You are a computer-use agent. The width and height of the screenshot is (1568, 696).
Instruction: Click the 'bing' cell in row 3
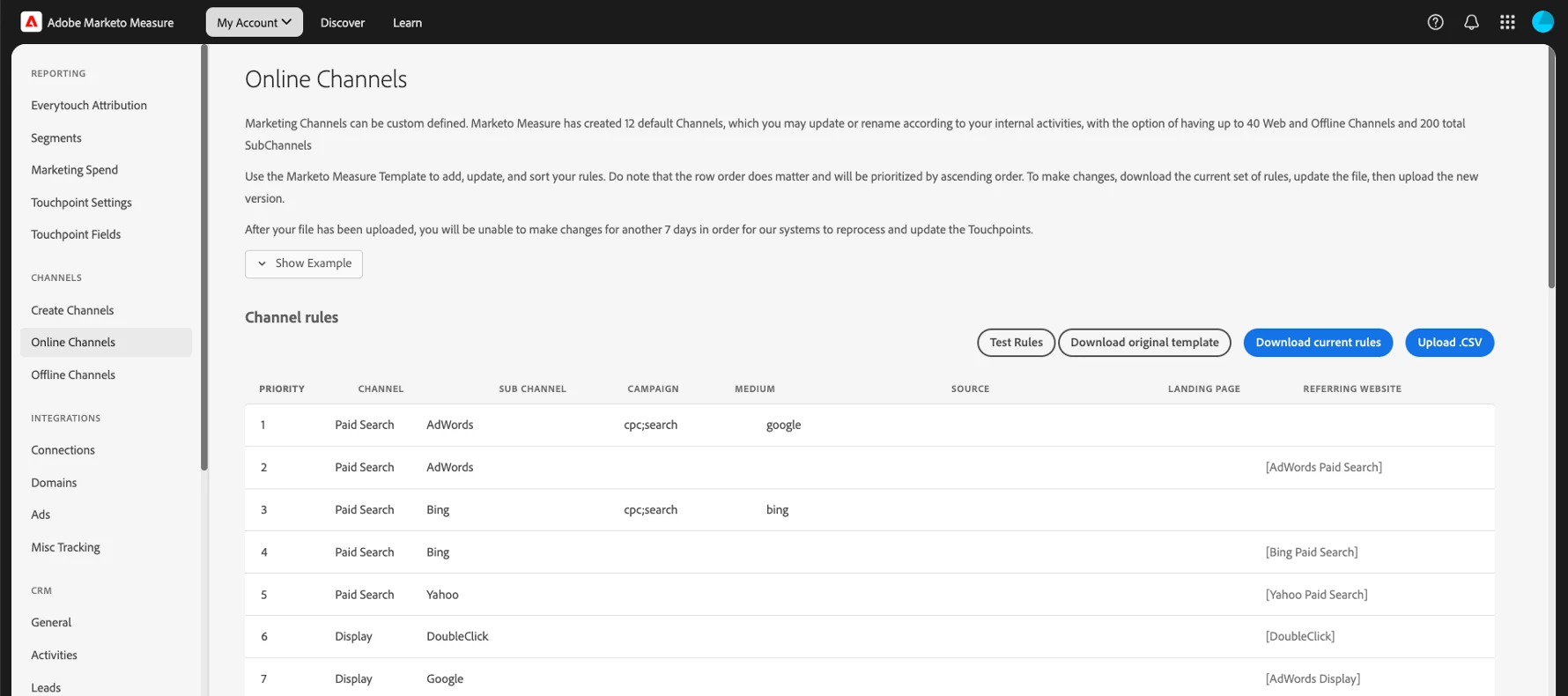click(x=777, y=510)
